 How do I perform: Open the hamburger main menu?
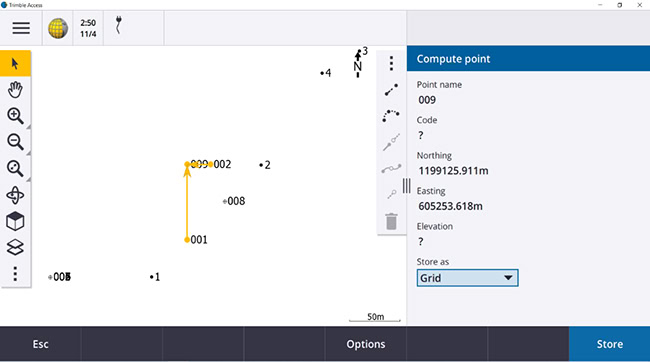pyautogui.click(x=21, y=28)
